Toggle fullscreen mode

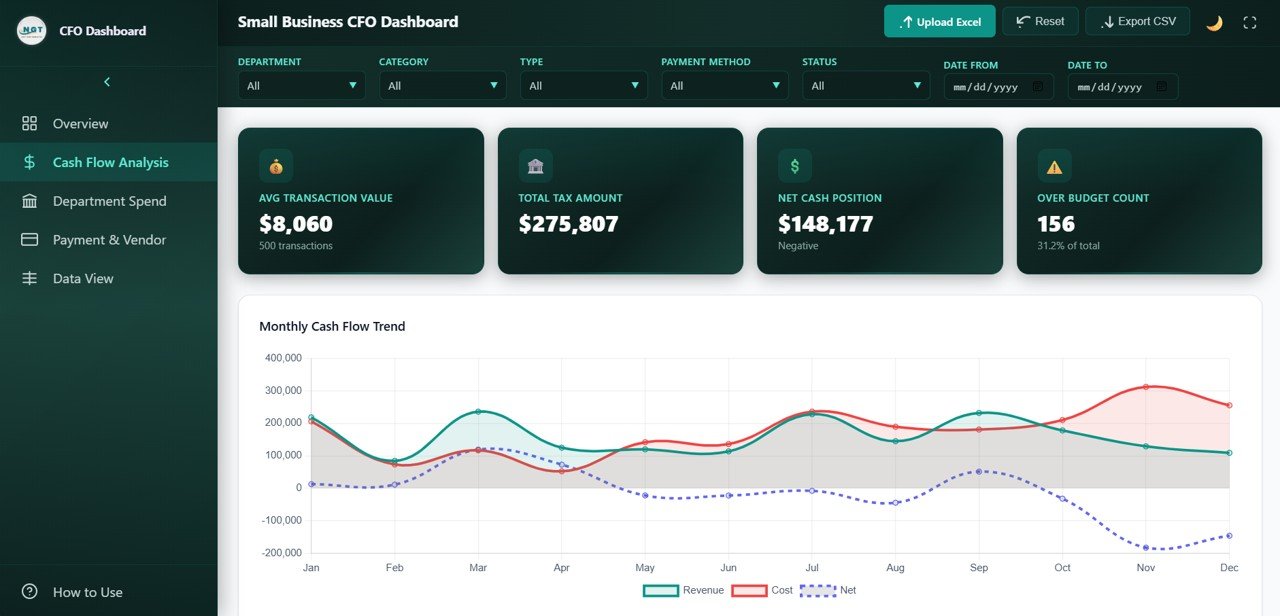pyautogui.click(x=1251, y=21)
